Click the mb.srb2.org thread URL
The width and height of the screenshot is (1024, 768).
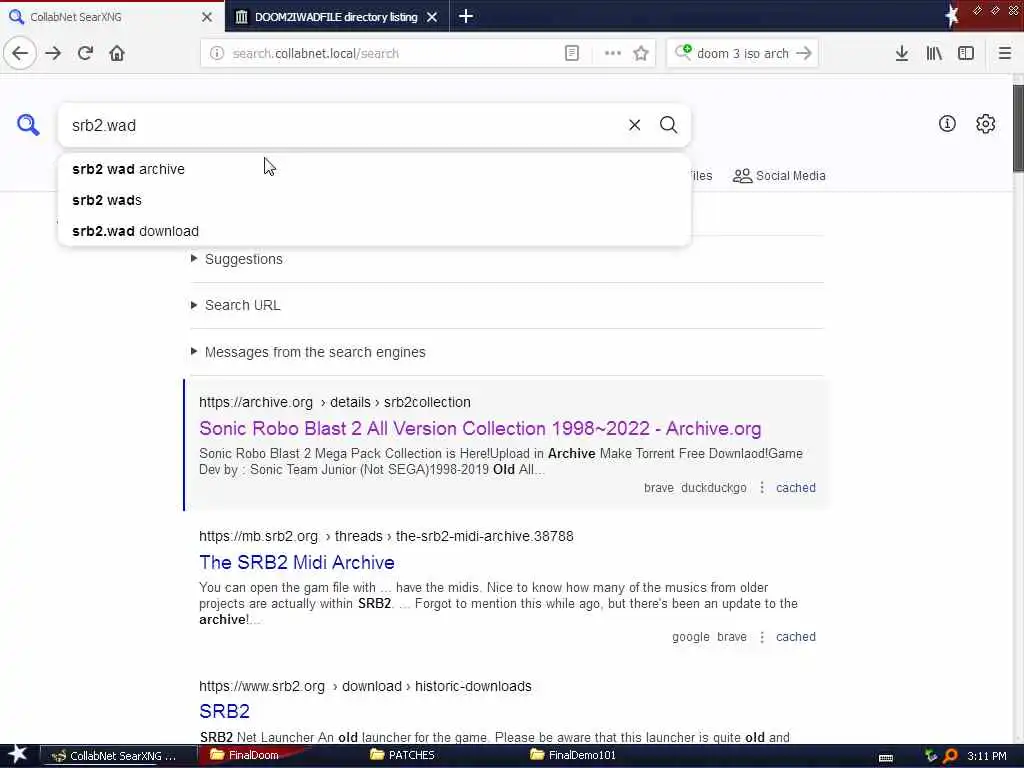(x=386, y=536)
